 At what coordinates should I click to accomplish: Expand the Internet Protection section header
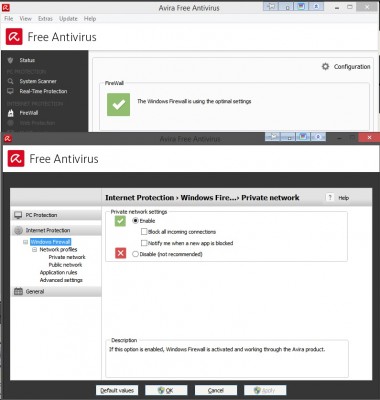pos(56,230)
